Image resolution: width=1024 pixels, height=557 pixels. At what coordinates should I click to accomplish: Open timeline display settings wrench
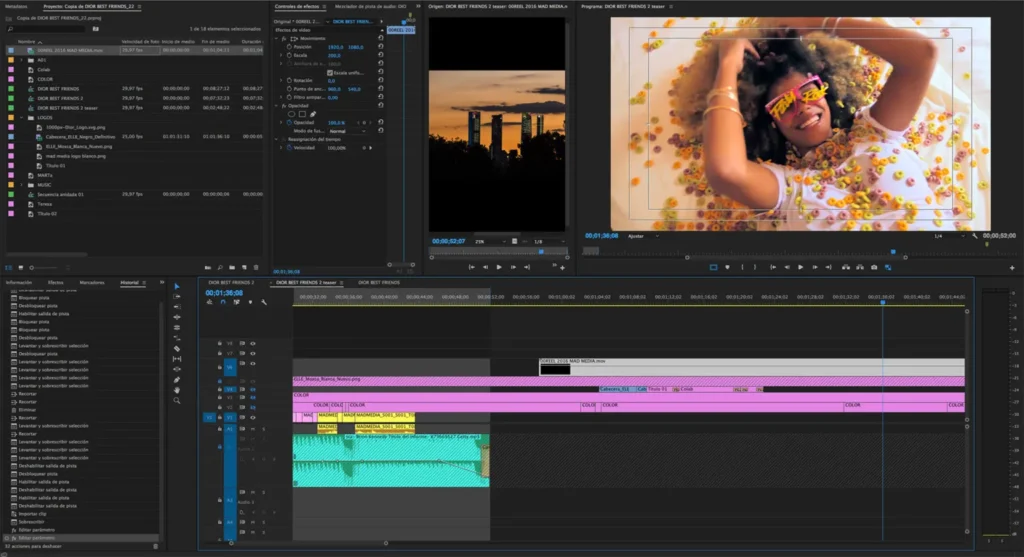[x=264, y=302]
